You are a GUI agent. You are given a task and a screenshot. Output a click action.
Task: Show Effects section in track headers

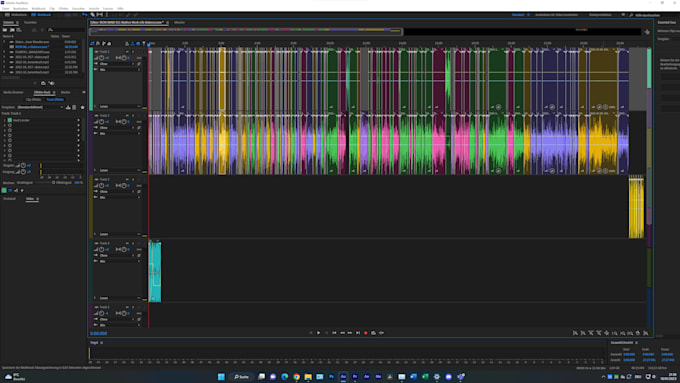click(98, 43)
